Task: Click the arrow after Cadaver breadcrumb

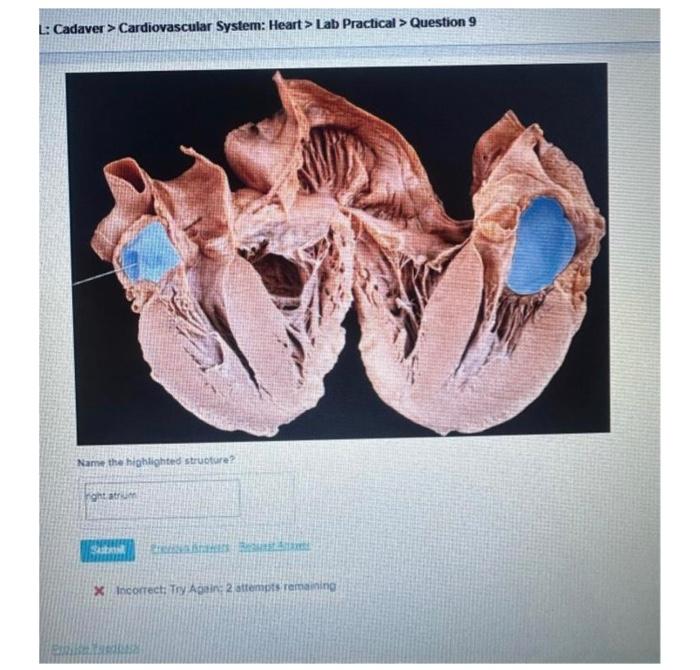Action: pyautogui.click(x=111, y=28)
